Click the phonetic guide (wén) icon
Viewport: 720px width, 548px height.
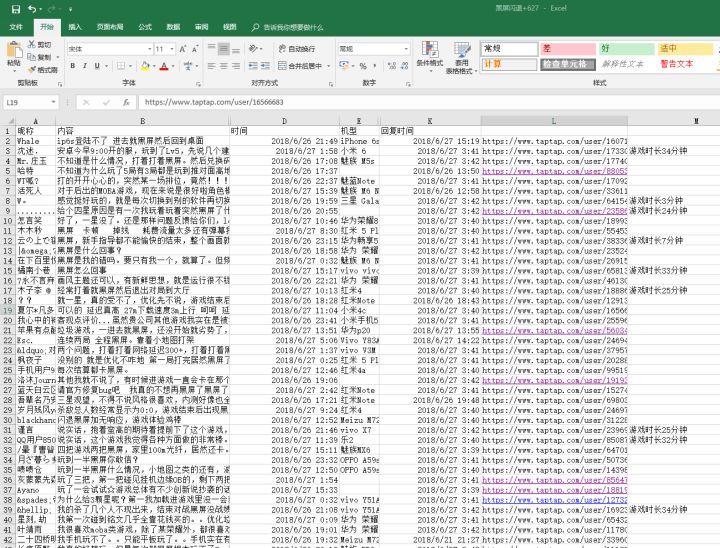coord(188,66)
